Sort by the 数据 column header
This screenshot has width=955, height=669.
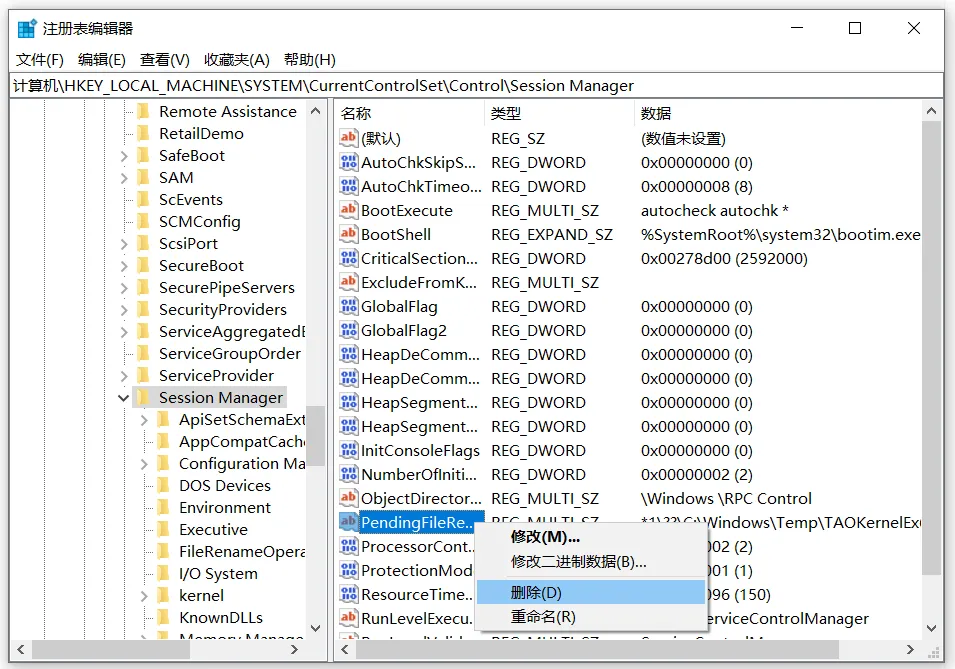[x=778, y=113]
